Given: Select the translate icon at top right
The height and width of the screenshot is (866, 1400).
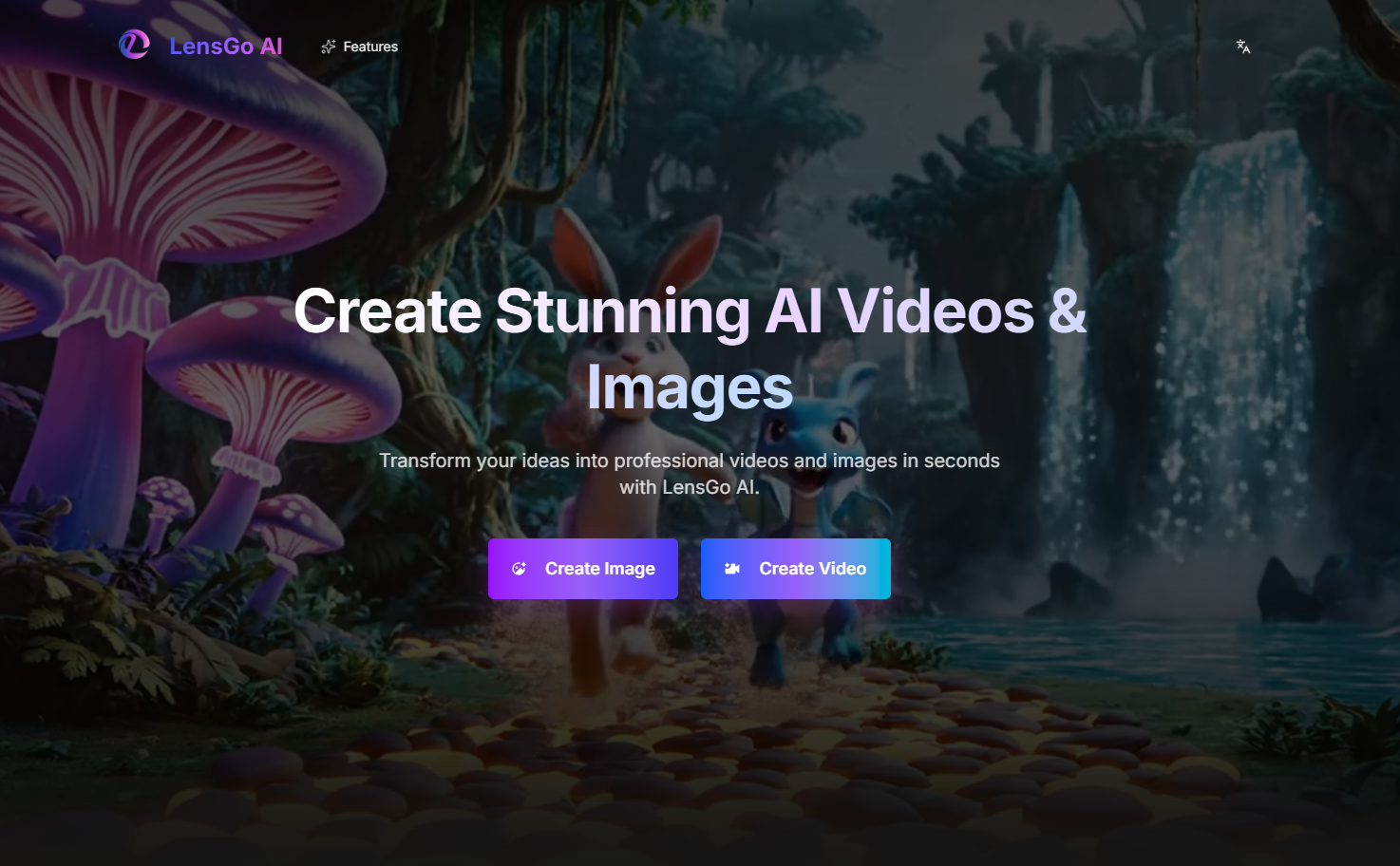Looking at the screenshot, I should pyautogui.click(x=1242, y=46).
